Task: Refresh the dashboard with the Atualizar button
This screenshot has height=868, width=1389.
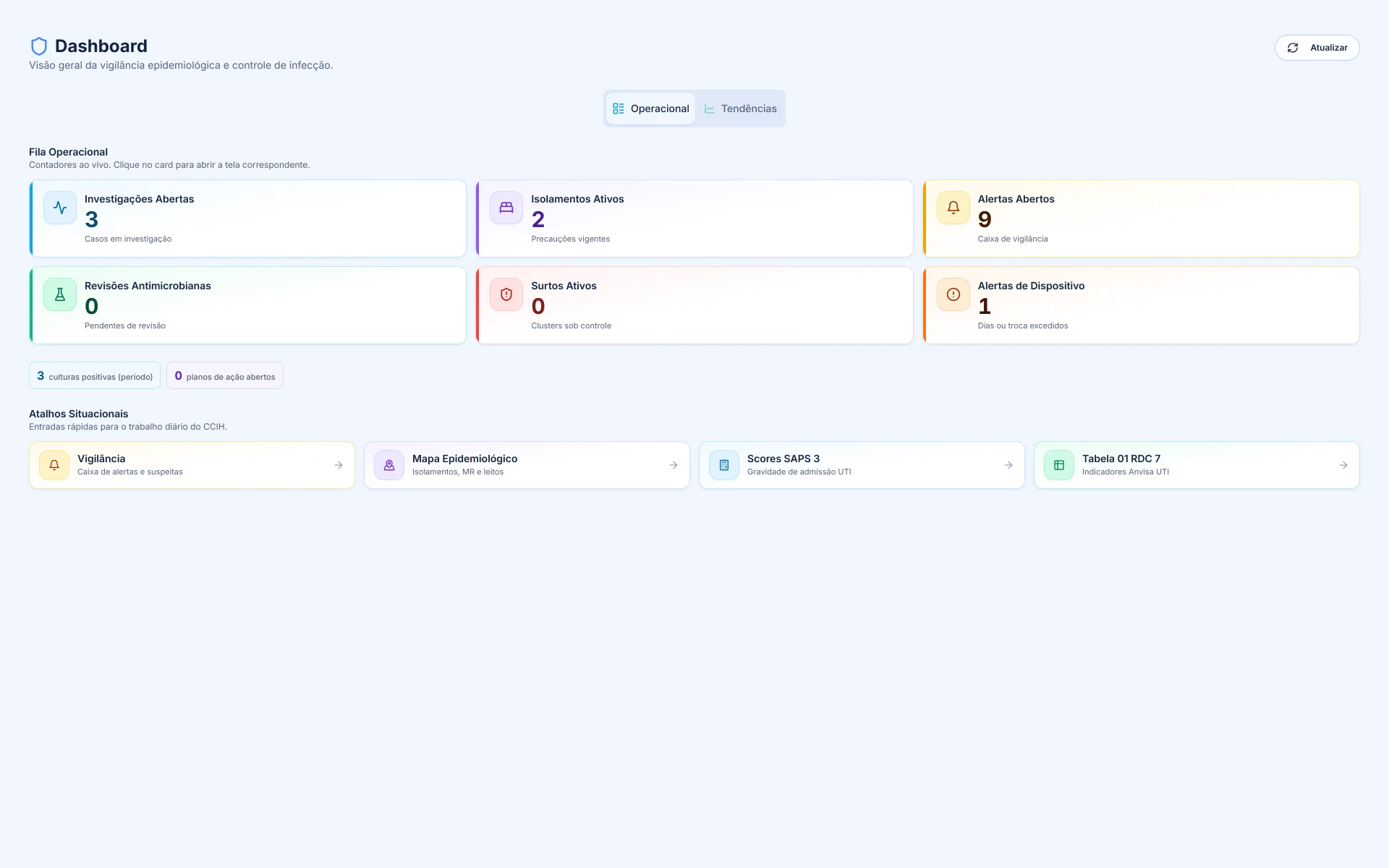Action: click(x=1317, y=48)
